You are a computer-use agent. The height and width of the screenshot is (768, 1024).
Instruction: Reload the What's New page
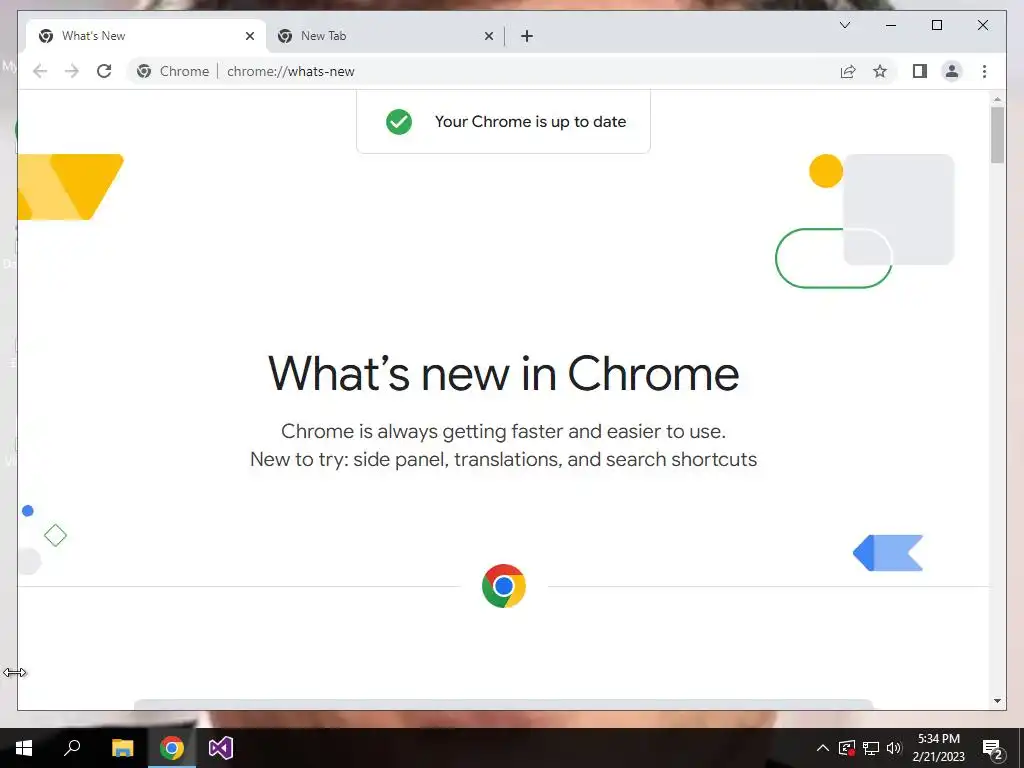pyautogui.click(x=104, y=71)
